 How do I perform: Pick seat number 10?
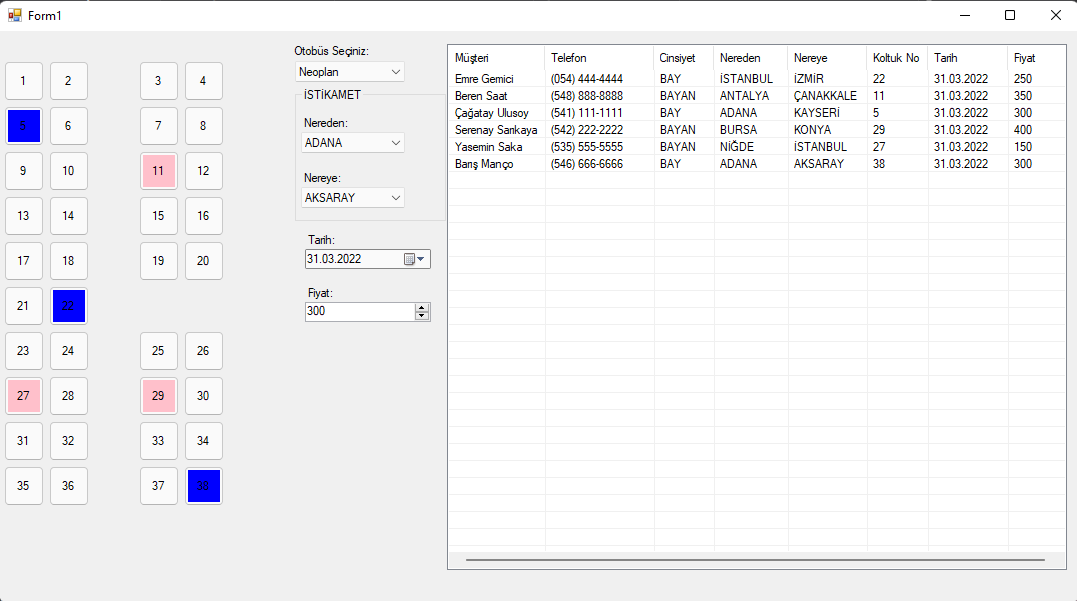[69, 171]
